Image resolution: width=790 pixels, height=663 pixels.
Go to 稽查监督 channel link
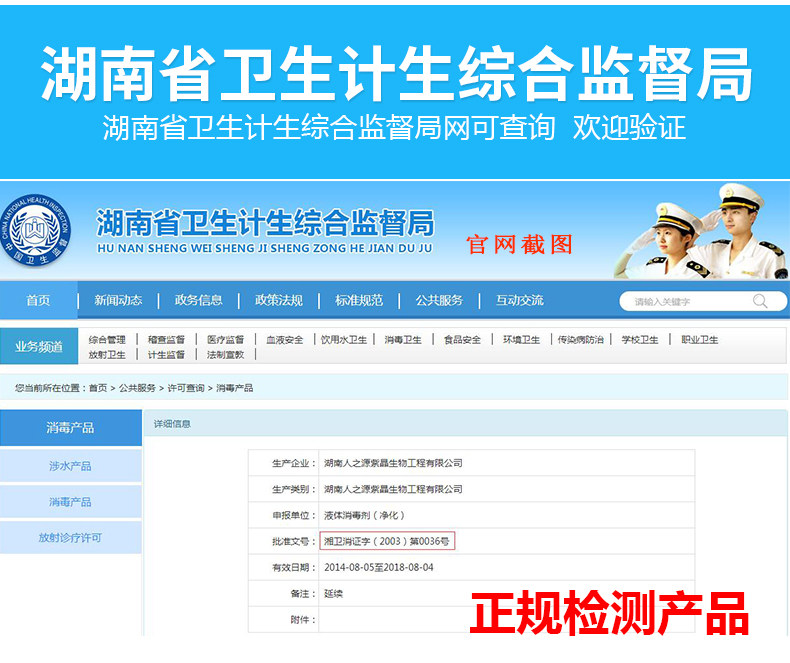click(166, 340)
